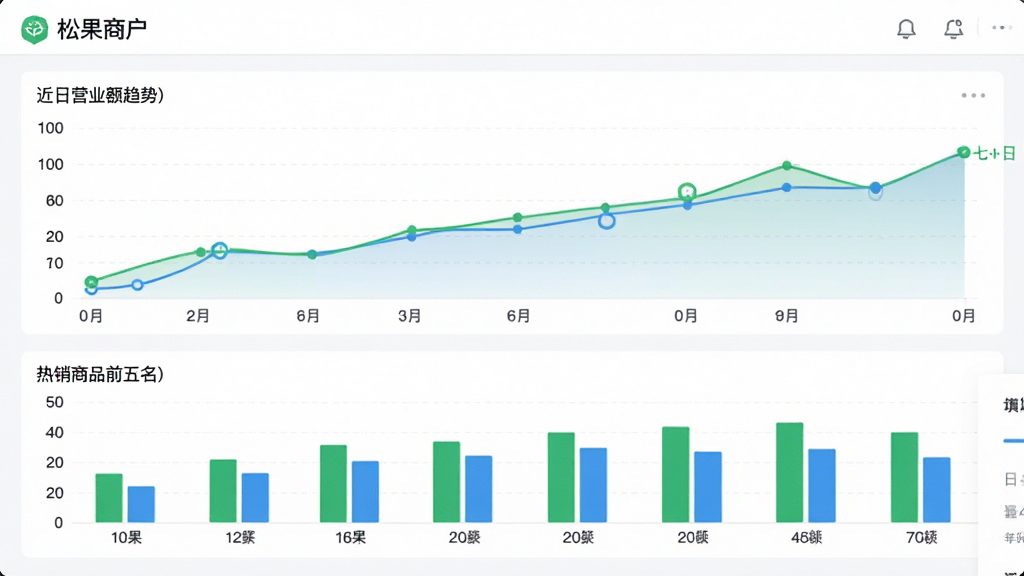Open the 近日营业额趋势 card's three-dot menu
The height and width of the screenshot is (576, 1024).
pyautogui.click(x=973, y=95)
